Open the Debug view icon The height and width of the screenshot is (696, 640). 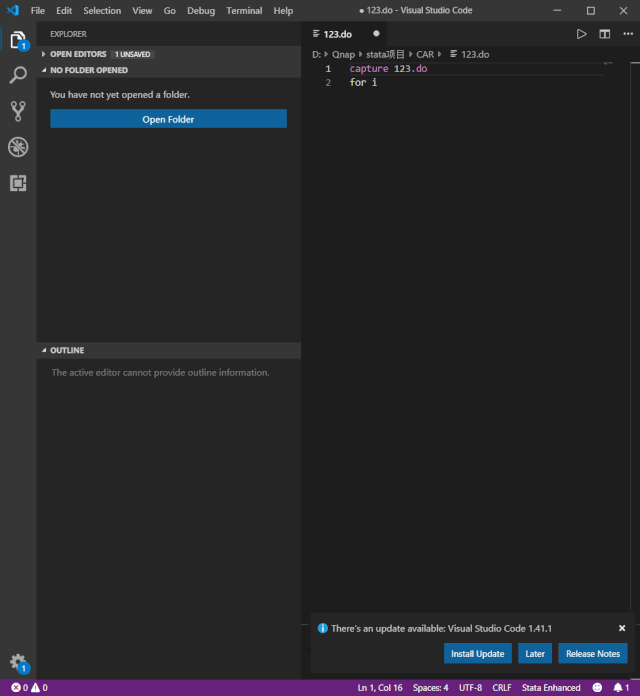pyautogui.click(x=18, y=147)
